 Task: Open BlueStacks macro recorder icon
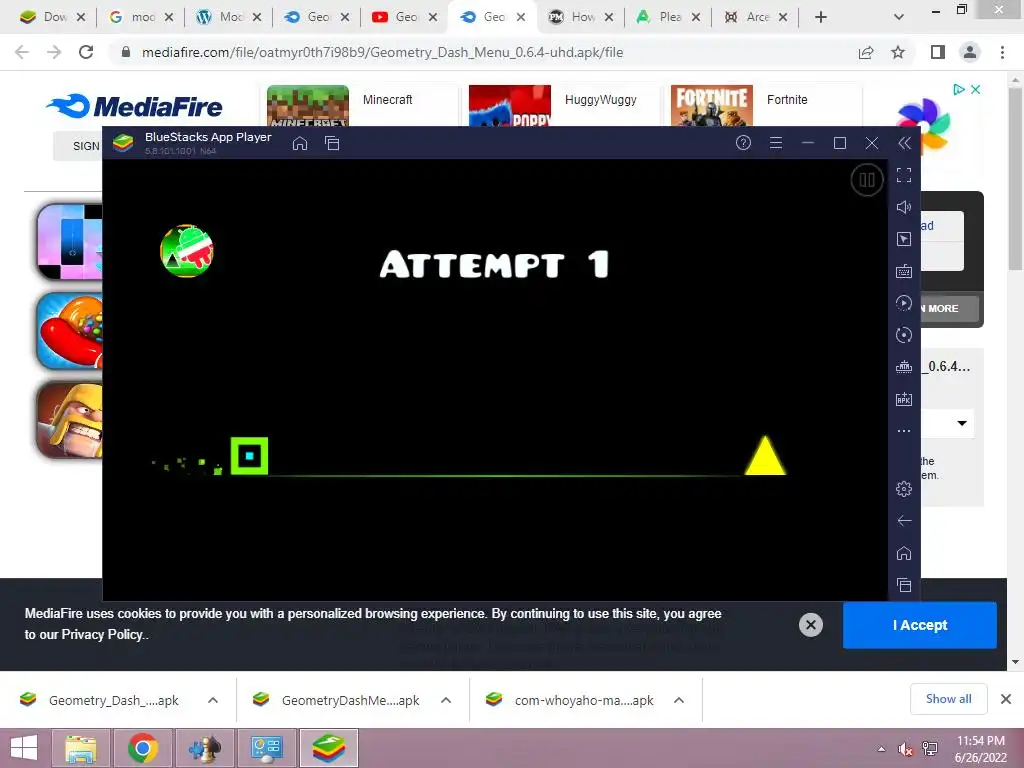point(904,303)
